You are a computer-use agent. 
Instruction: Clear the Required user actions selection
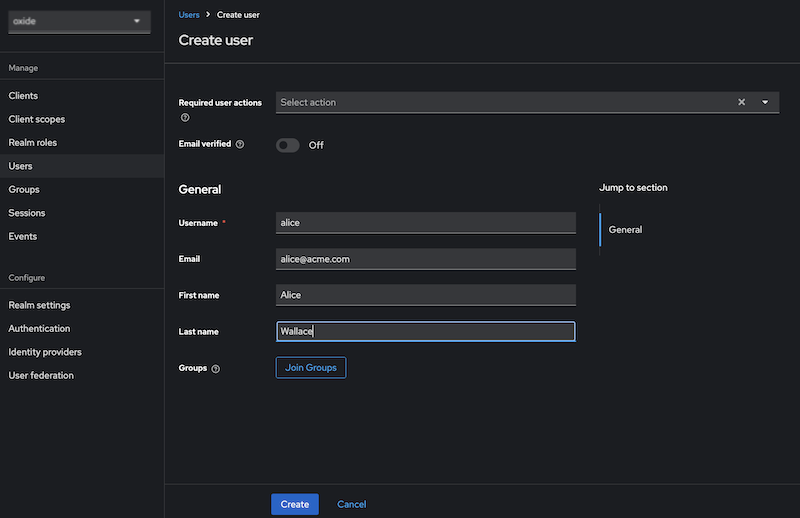(741, 102)
